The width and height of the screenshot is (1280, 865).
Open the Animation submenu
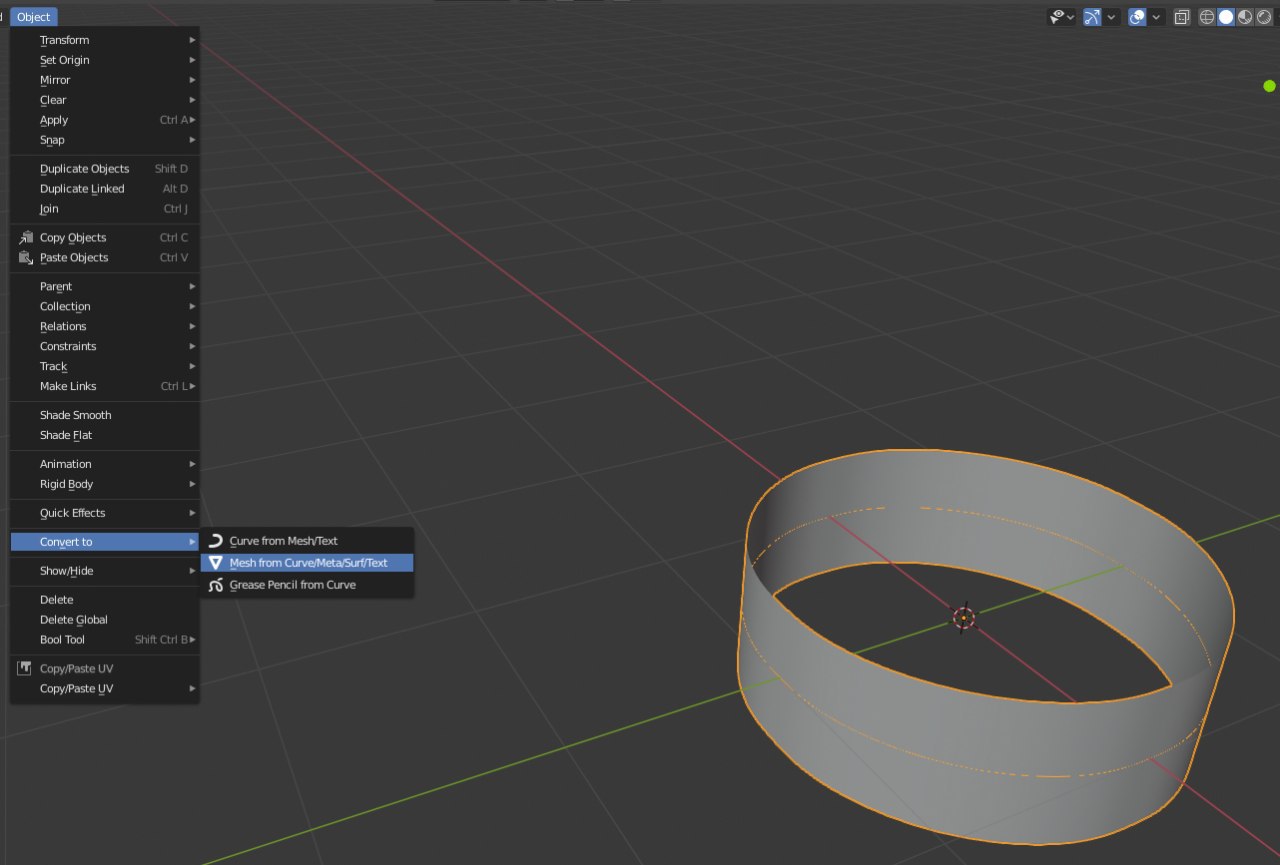(x=105, y=465)
